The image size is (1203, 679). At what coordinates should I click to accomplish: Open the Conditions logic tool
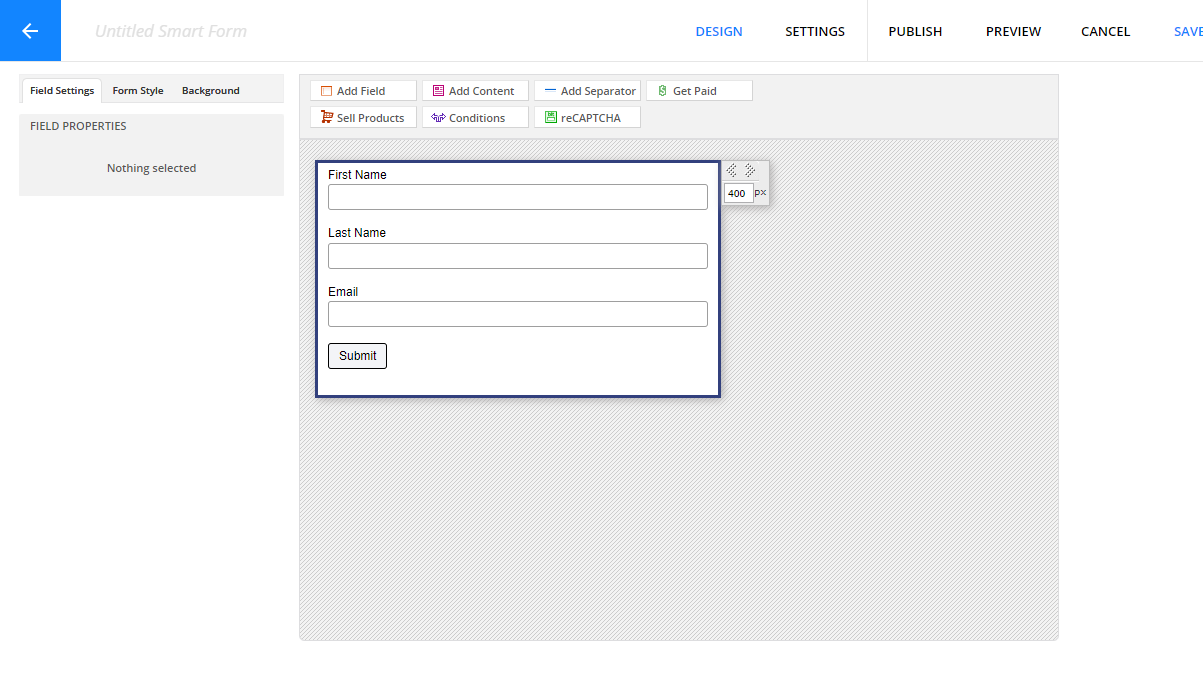pos(475,118)
